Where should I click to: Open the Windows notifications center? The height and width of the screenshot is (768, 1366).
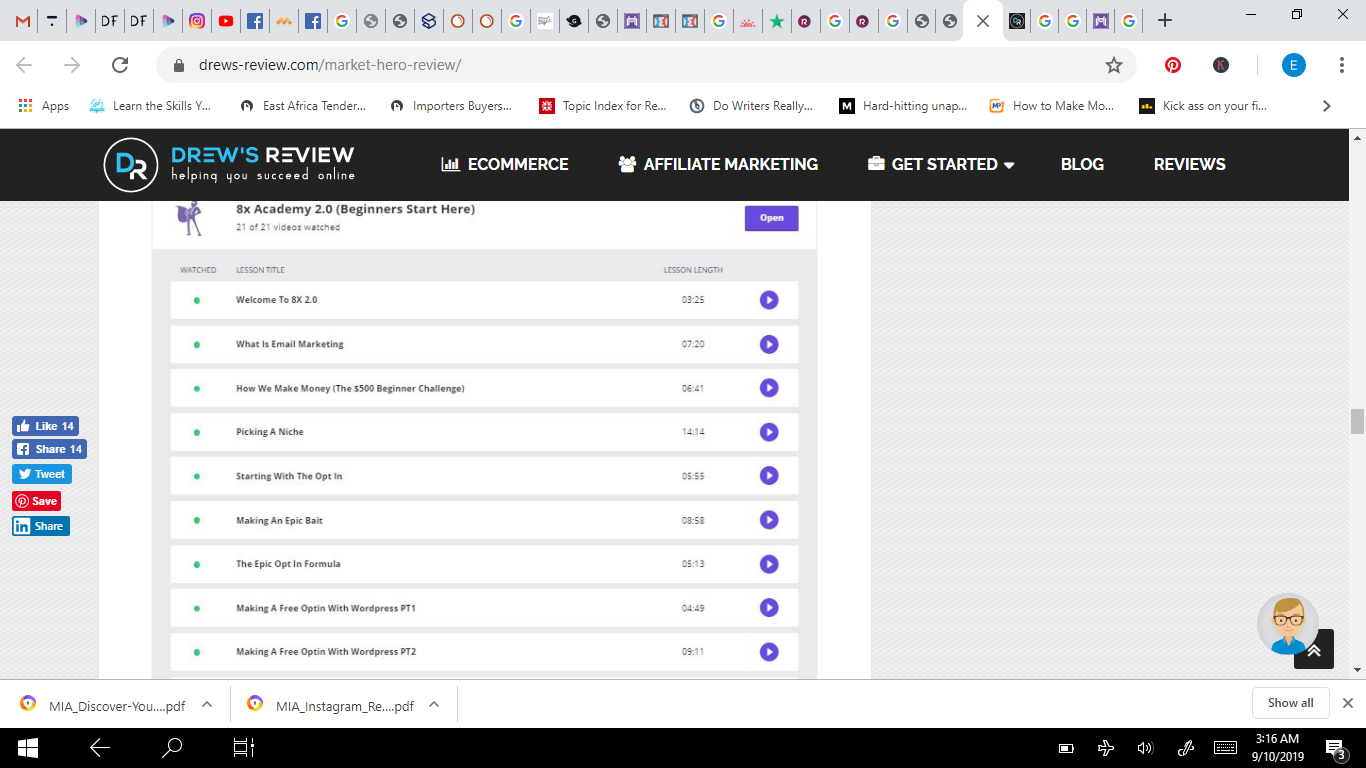(x=1335, y=748)
